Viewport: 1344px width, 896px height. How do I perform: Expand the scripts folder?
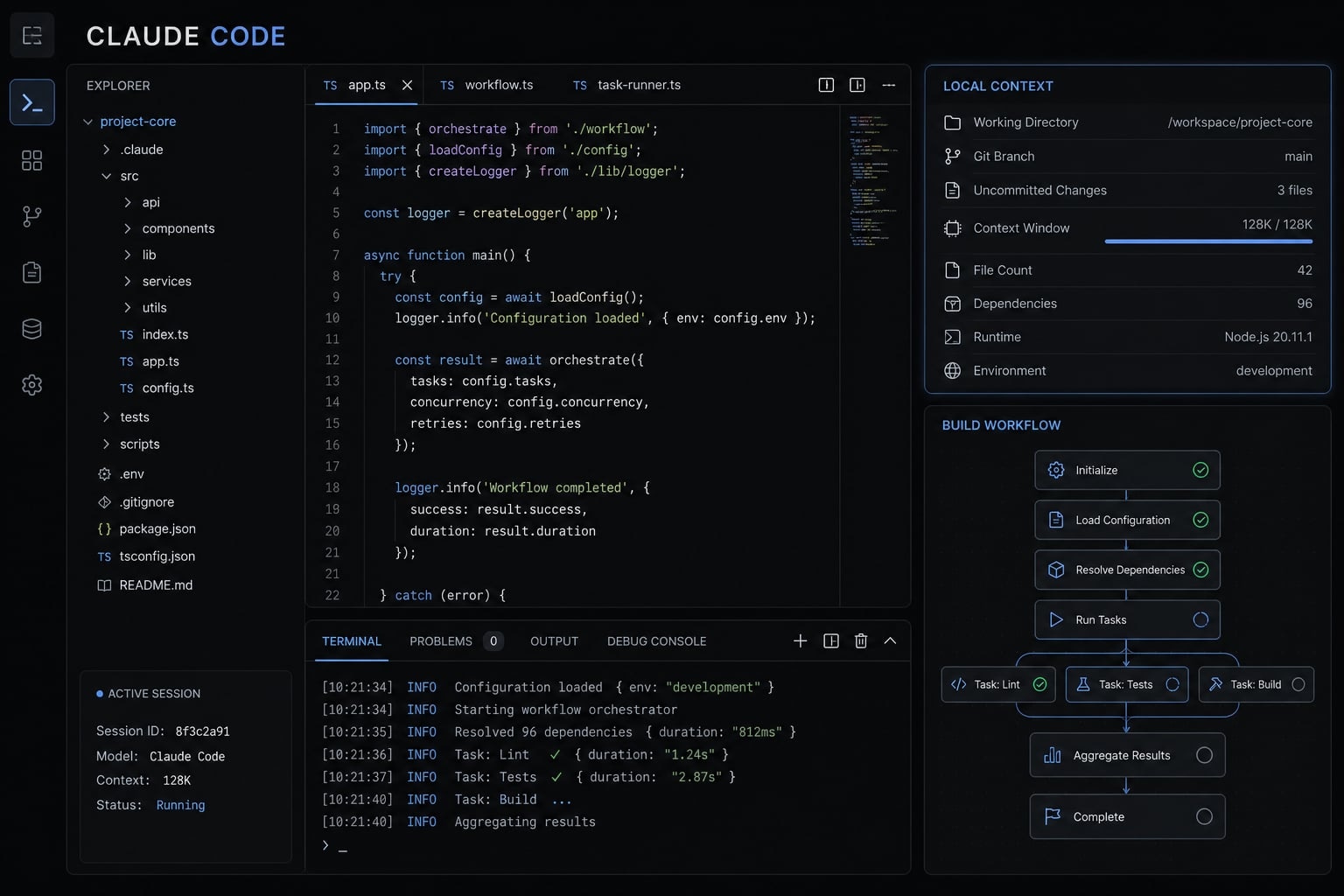coord(107,444)
